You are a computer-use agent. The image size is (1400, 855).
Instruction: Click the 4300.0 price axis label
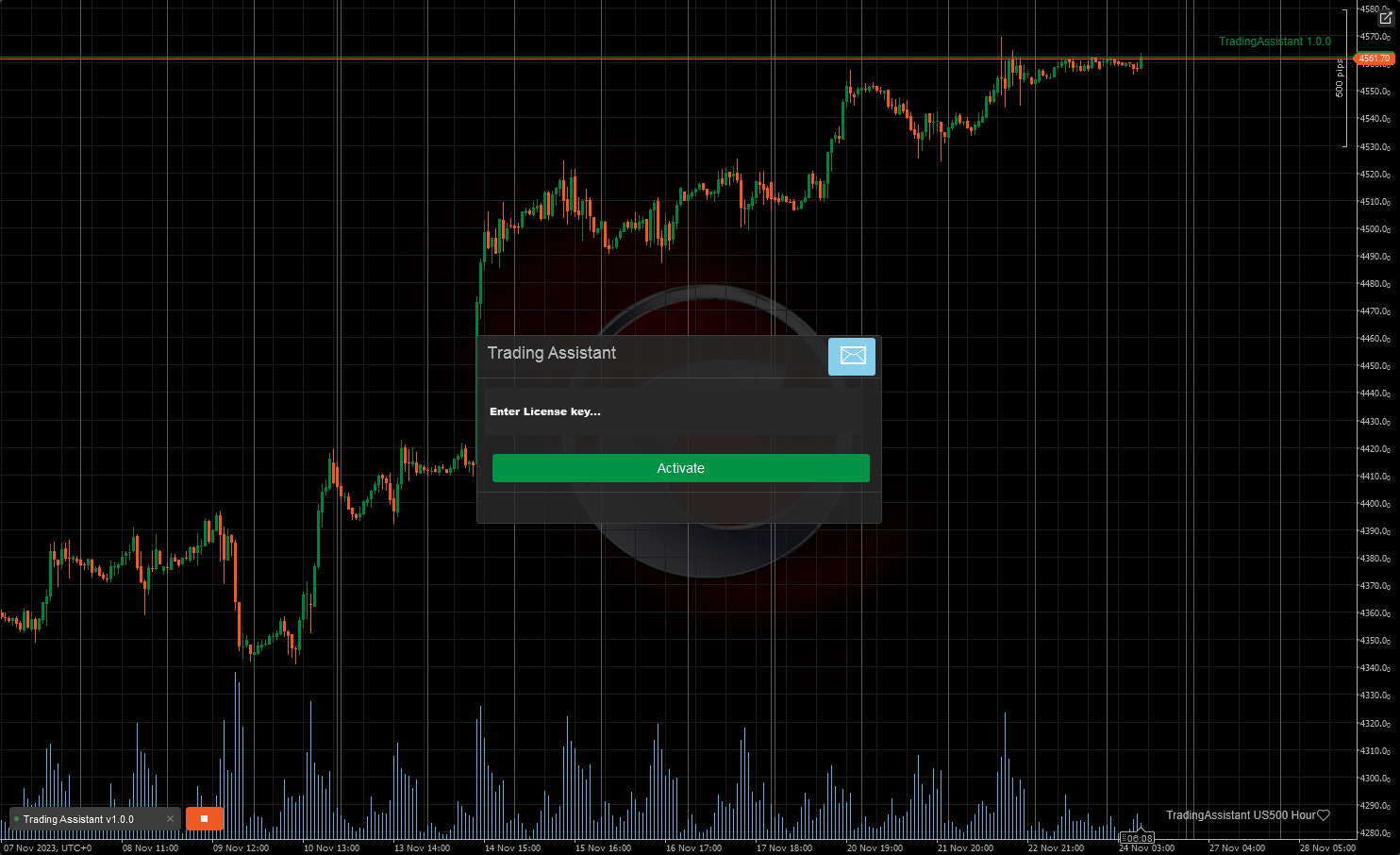pyautogui.click(x=1375, y=779)
